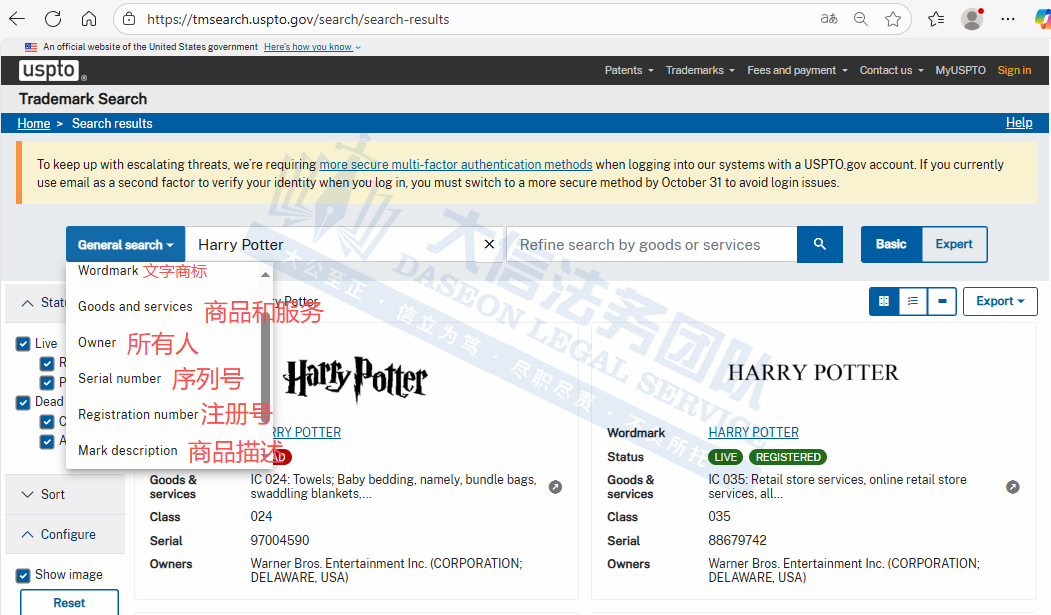Switch to list view icon
1051x615 pixels.
click(x=913, y=301)
